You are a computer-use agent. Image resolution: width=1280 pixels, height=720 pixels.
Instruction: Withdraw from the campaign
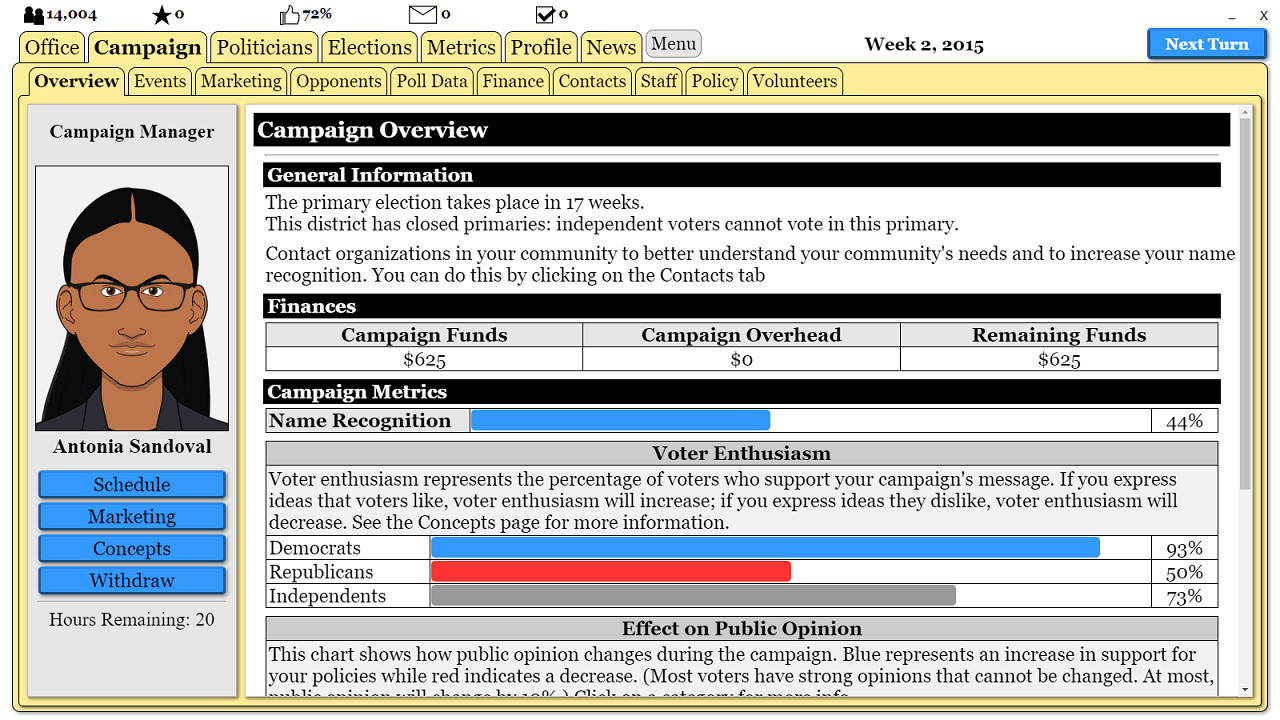(x=131, y=580)
